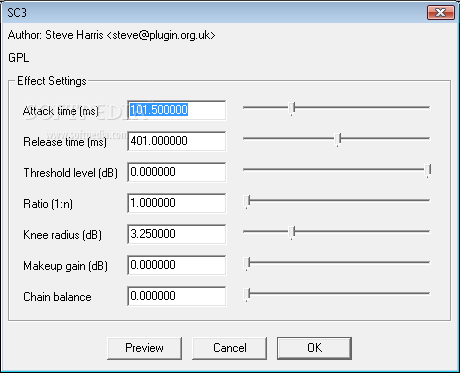Click the Chain balance slider handle
The image size is (460, 373).
pos(247,294)
